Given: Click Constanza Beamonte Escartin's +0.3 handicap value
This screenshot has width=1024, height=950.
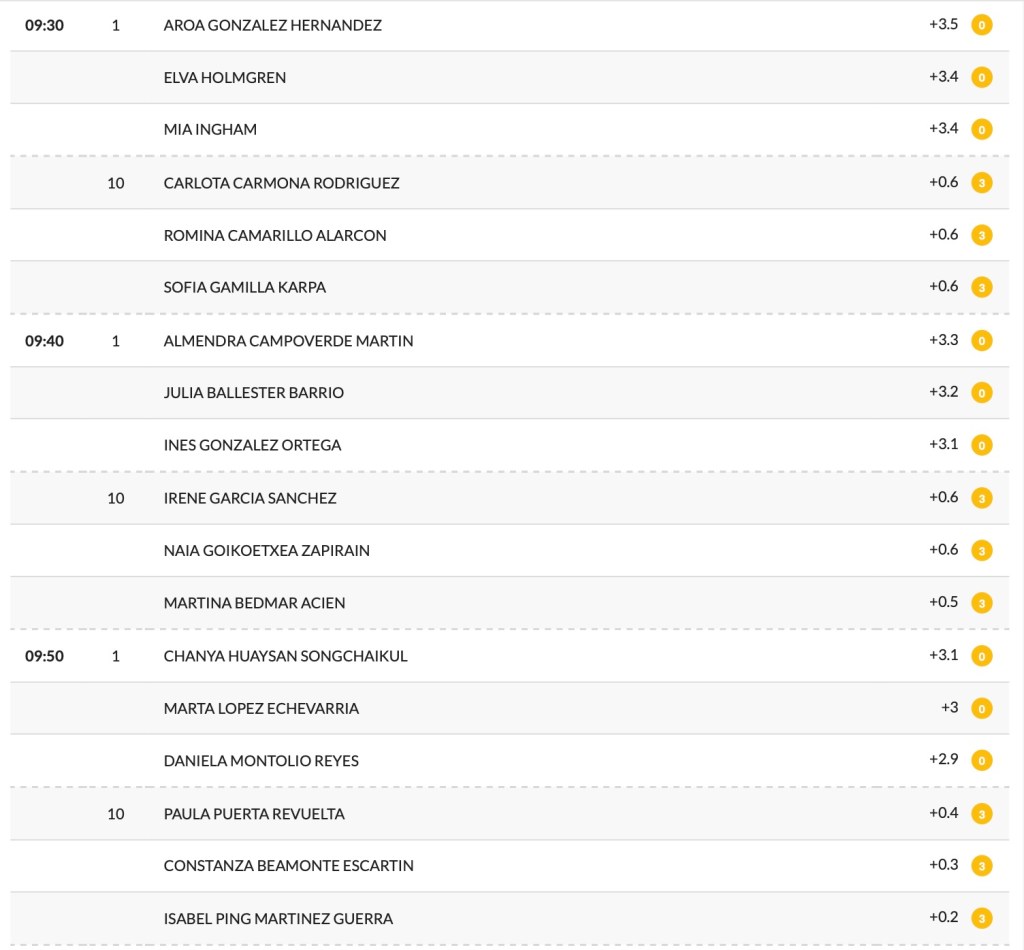Looking at the screenshot, I should point(943,865).
